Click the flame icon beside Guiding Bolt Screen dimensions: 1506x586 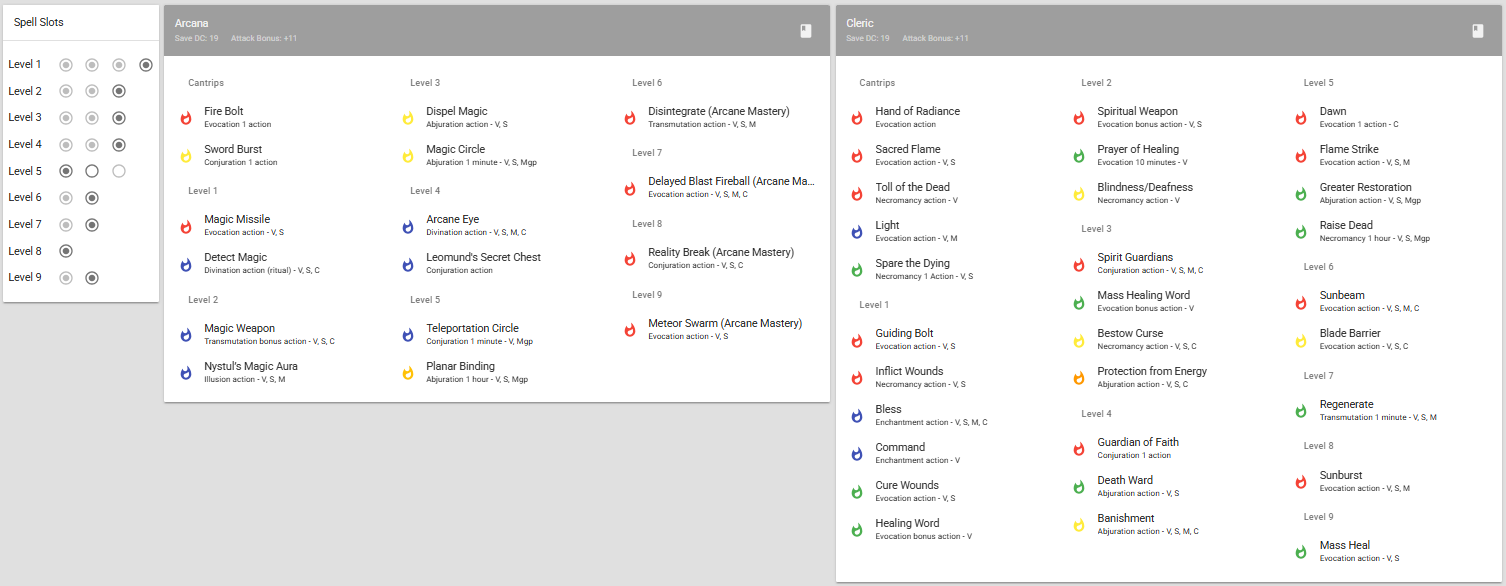pos(856,340)
